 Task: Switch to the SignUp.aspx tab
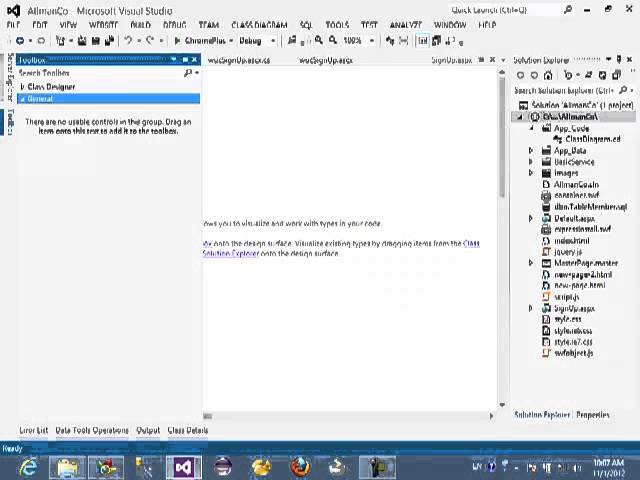(x=452, y=60)
